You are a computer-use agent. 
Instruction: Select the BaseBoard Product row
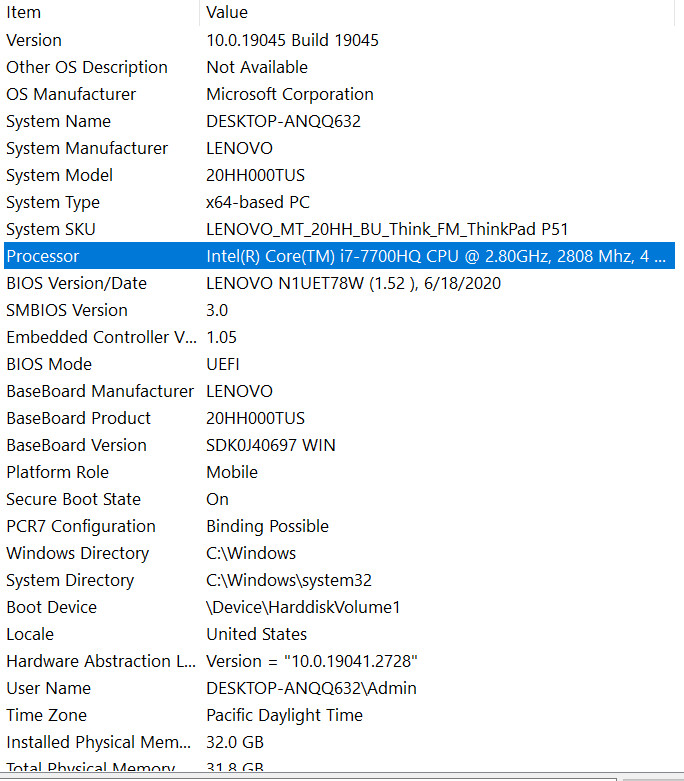(x=78, y=418)
